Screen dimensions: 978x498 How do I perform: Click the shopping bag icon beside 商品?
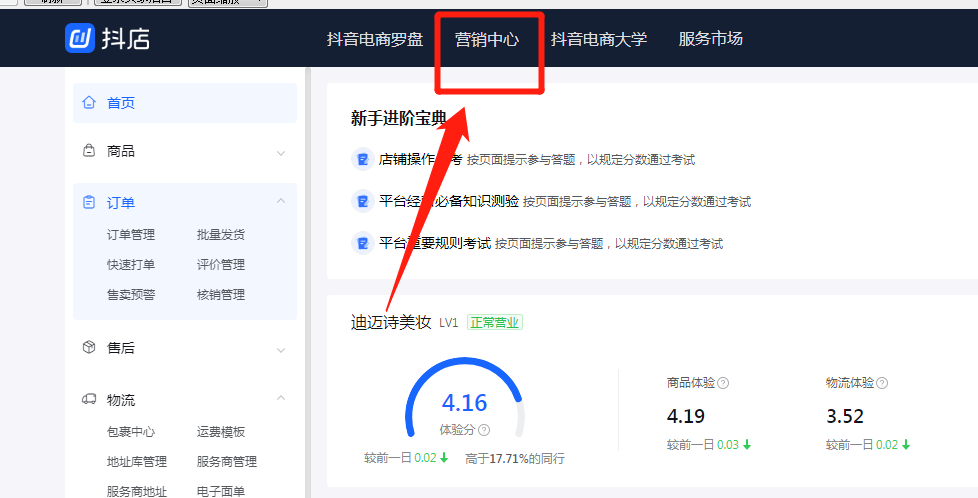89,150
